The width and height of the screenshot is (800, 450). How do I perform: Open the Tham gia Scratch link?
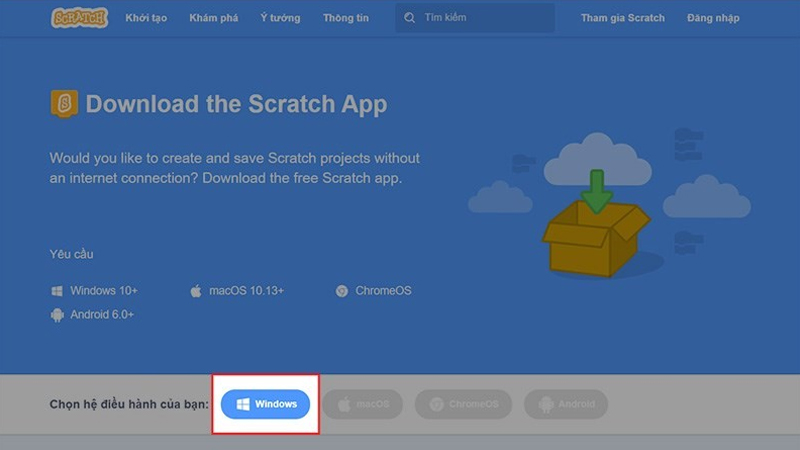622,18
